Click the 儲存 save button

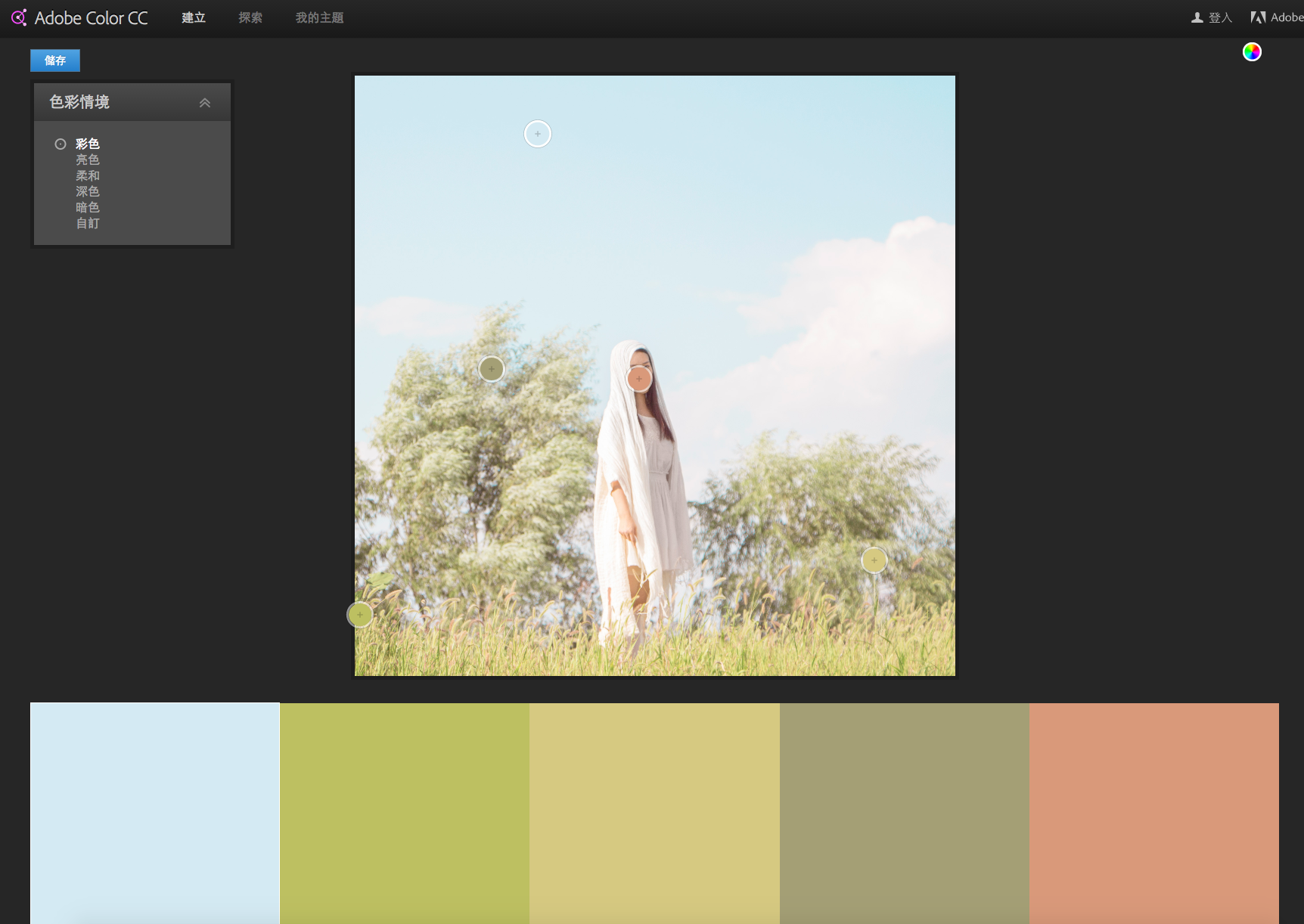click(x=54, y=60)
